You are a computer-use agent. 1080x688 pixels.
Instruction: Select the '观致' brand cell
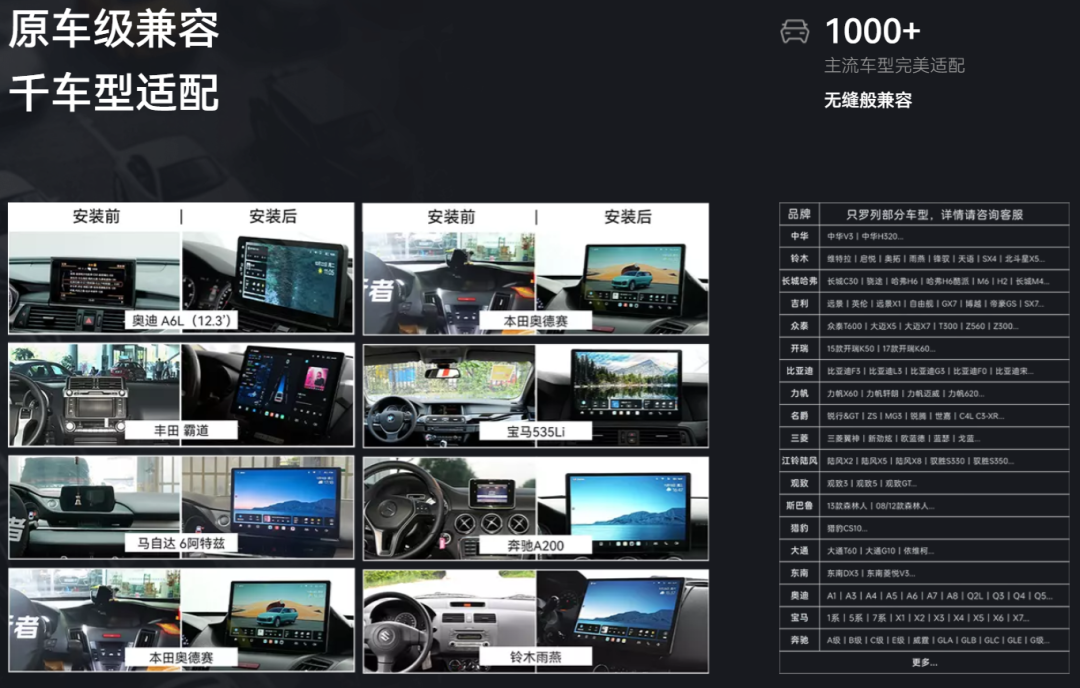point(799,483)
